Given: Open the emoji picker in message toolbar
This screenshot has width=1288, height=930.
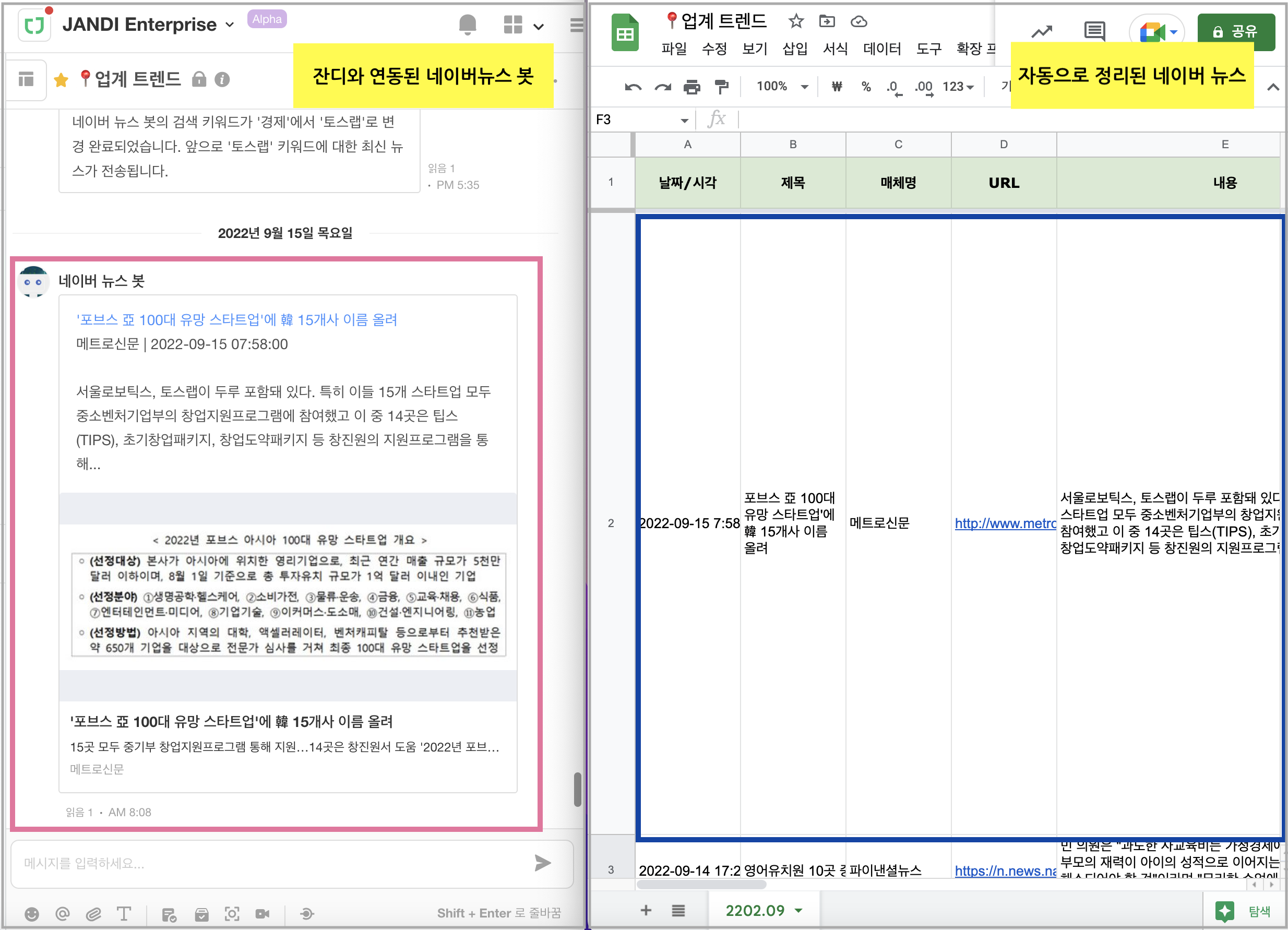Looking at the screenshot, I should click(x=32, y=913).
